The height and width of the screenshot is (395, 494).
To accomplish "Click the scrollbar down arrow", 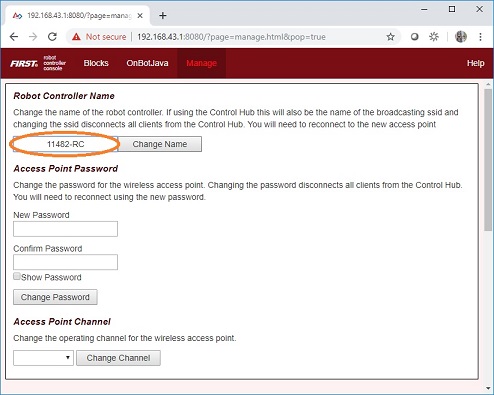I will click(488, 388).
